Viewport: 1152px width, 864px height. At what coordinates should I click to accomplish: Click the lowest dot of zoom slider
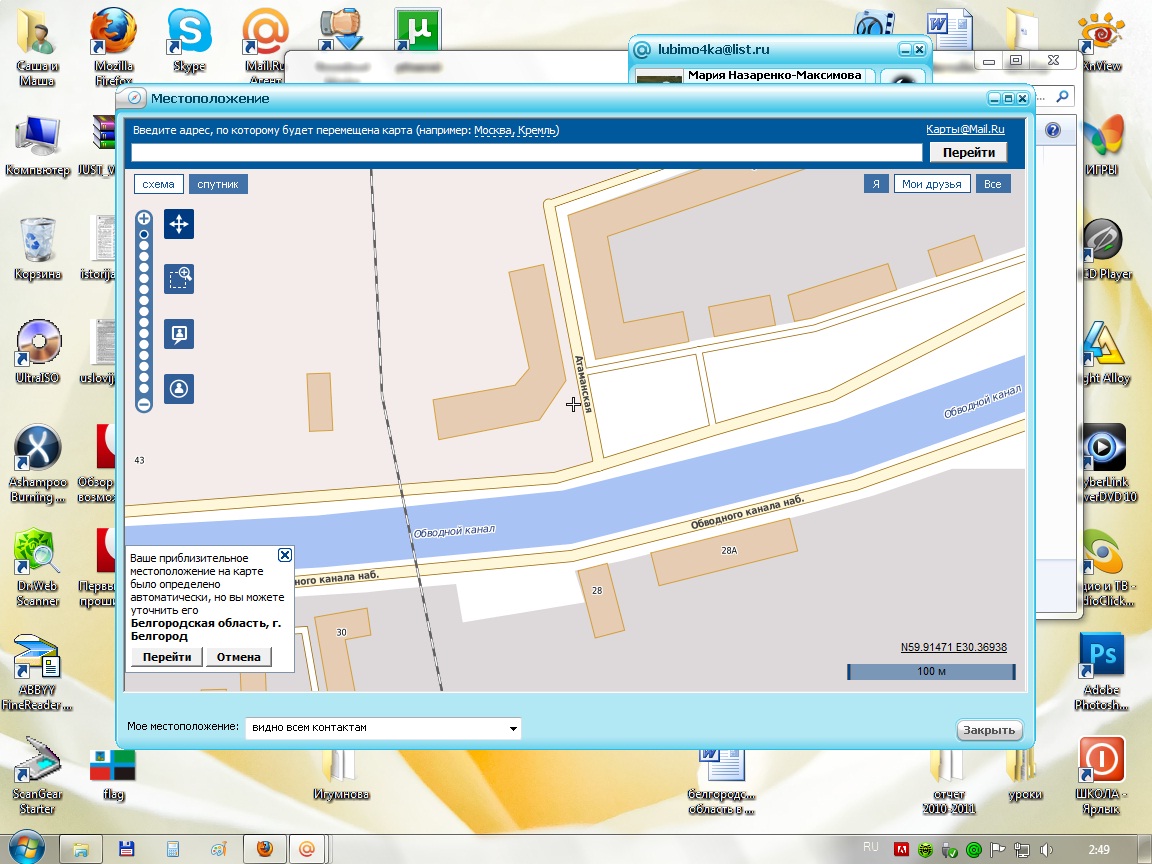coord(144,389)
